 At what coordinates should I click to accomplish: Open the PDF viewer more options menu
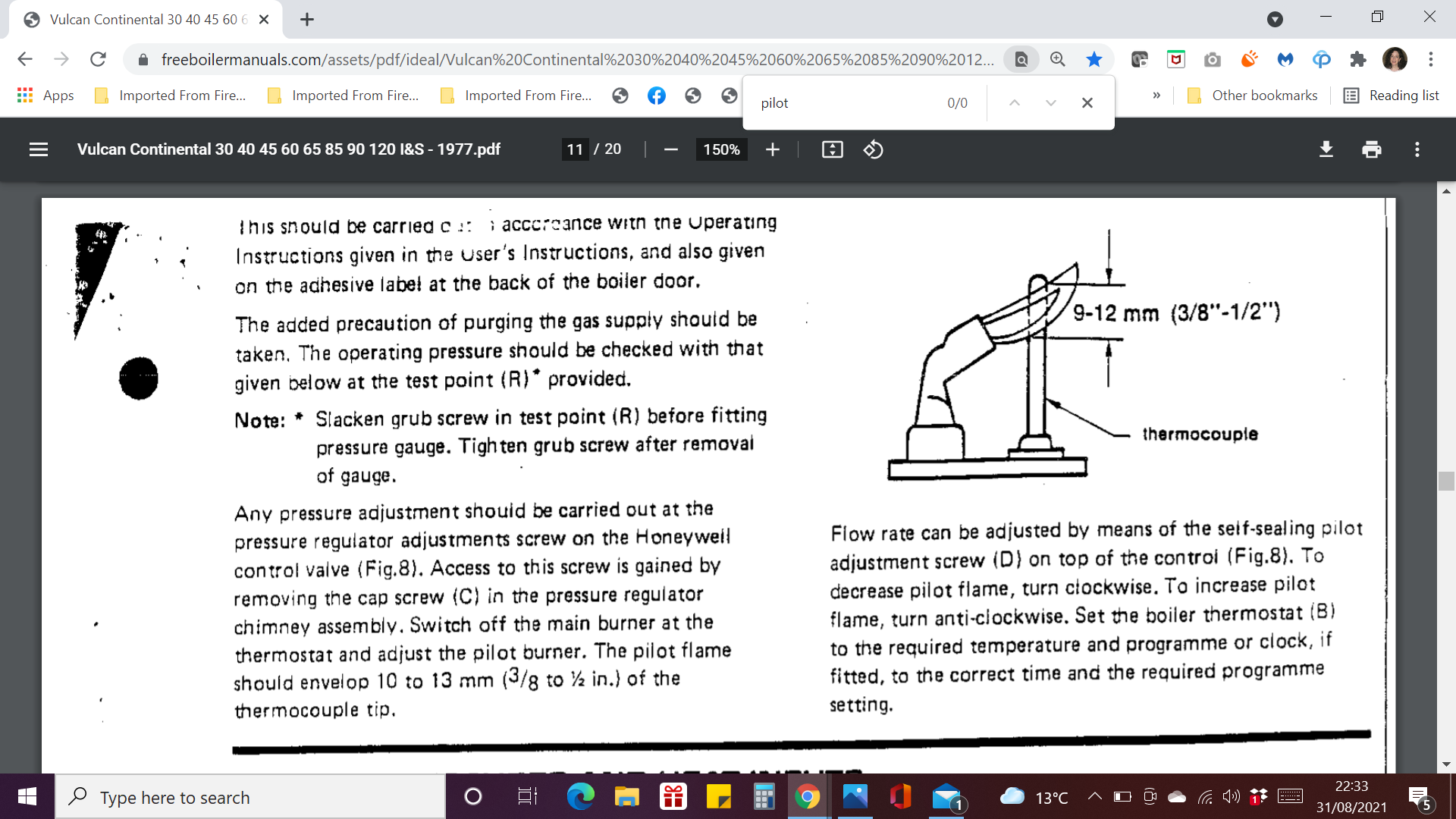[1417, 150]
